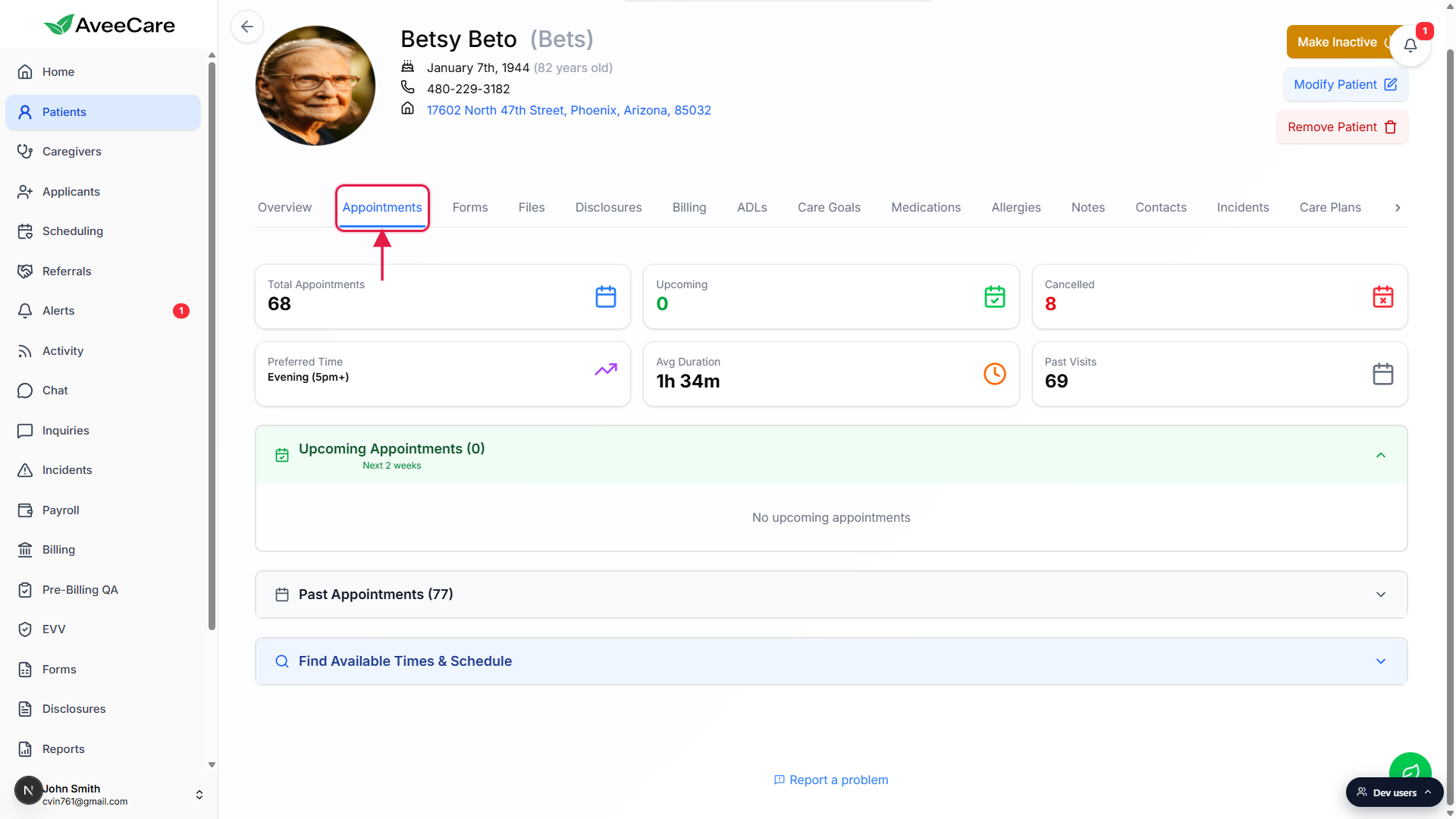The height and width of the screenshot is (819, 1456).
Task: Click the patient phone number 480-229-3182
Action: click(x=469, y=89)
